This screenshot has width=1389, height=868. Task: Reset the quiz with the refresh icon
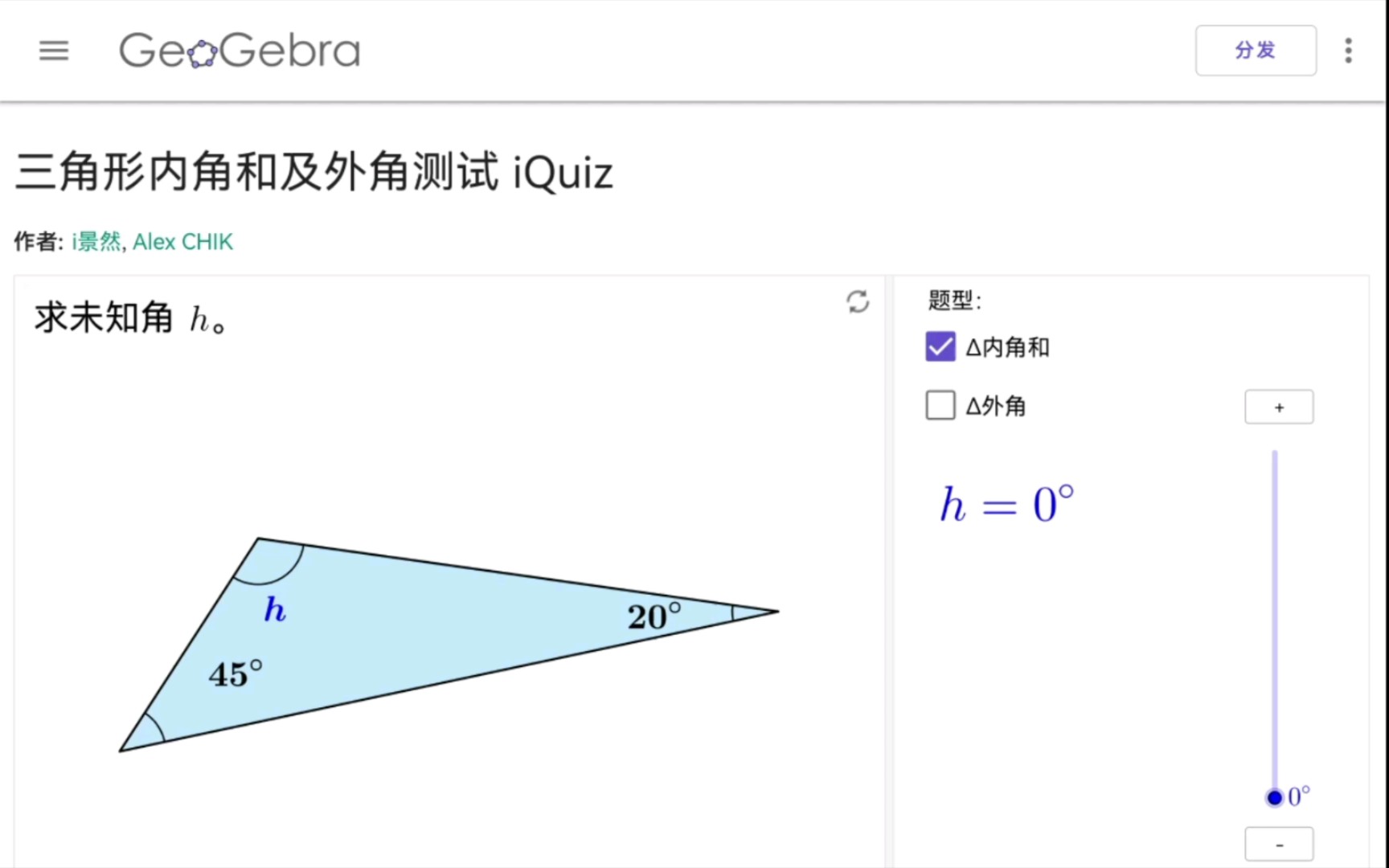(x=857, y=304)
